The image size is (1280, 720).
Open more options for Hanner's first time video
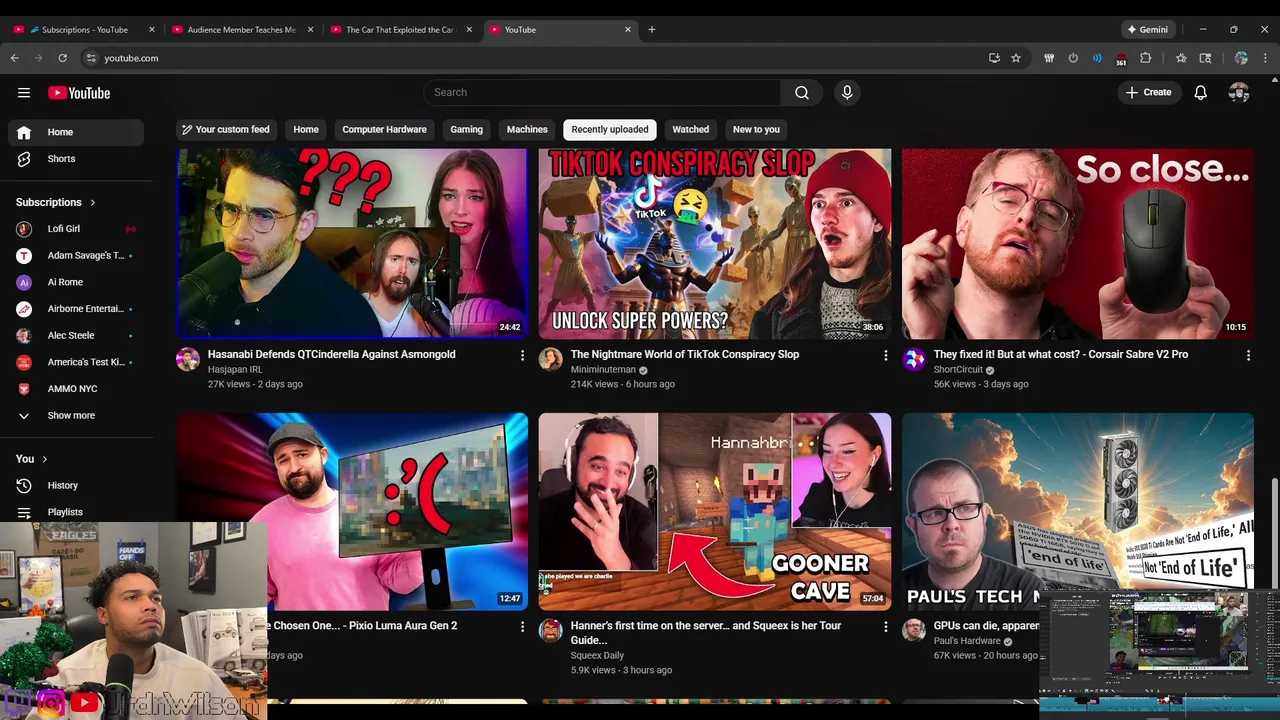[x=885, y=626]
